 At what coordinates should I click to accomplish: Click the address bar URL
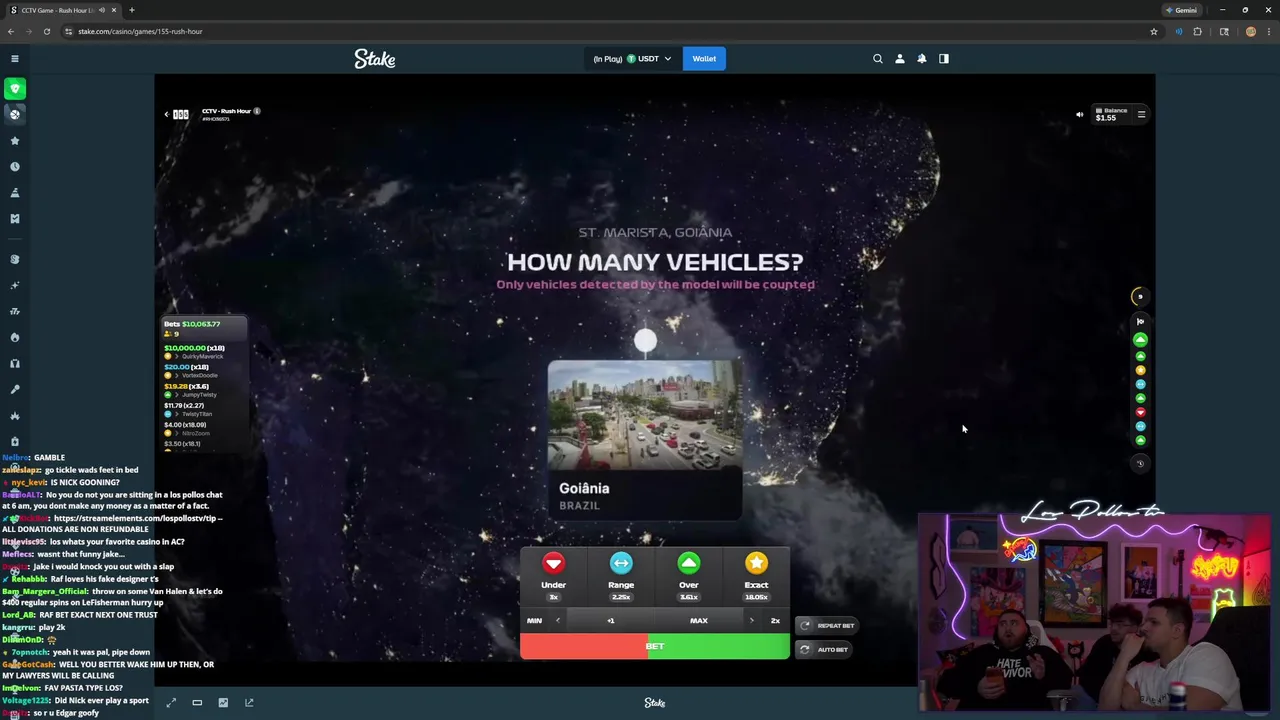tap(140, 31)
